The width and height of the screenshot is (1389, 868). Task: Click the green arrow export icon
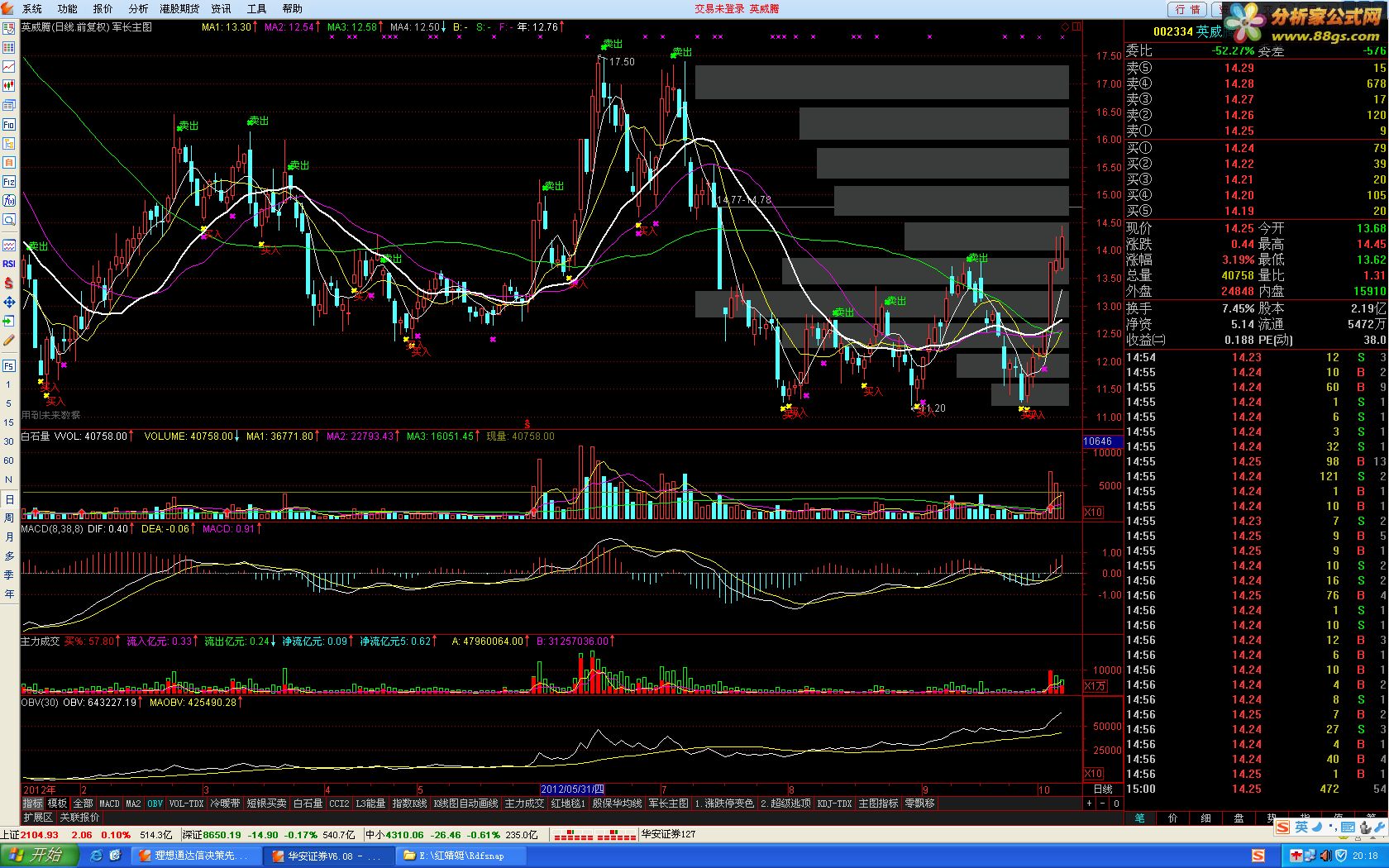point(9,321)
